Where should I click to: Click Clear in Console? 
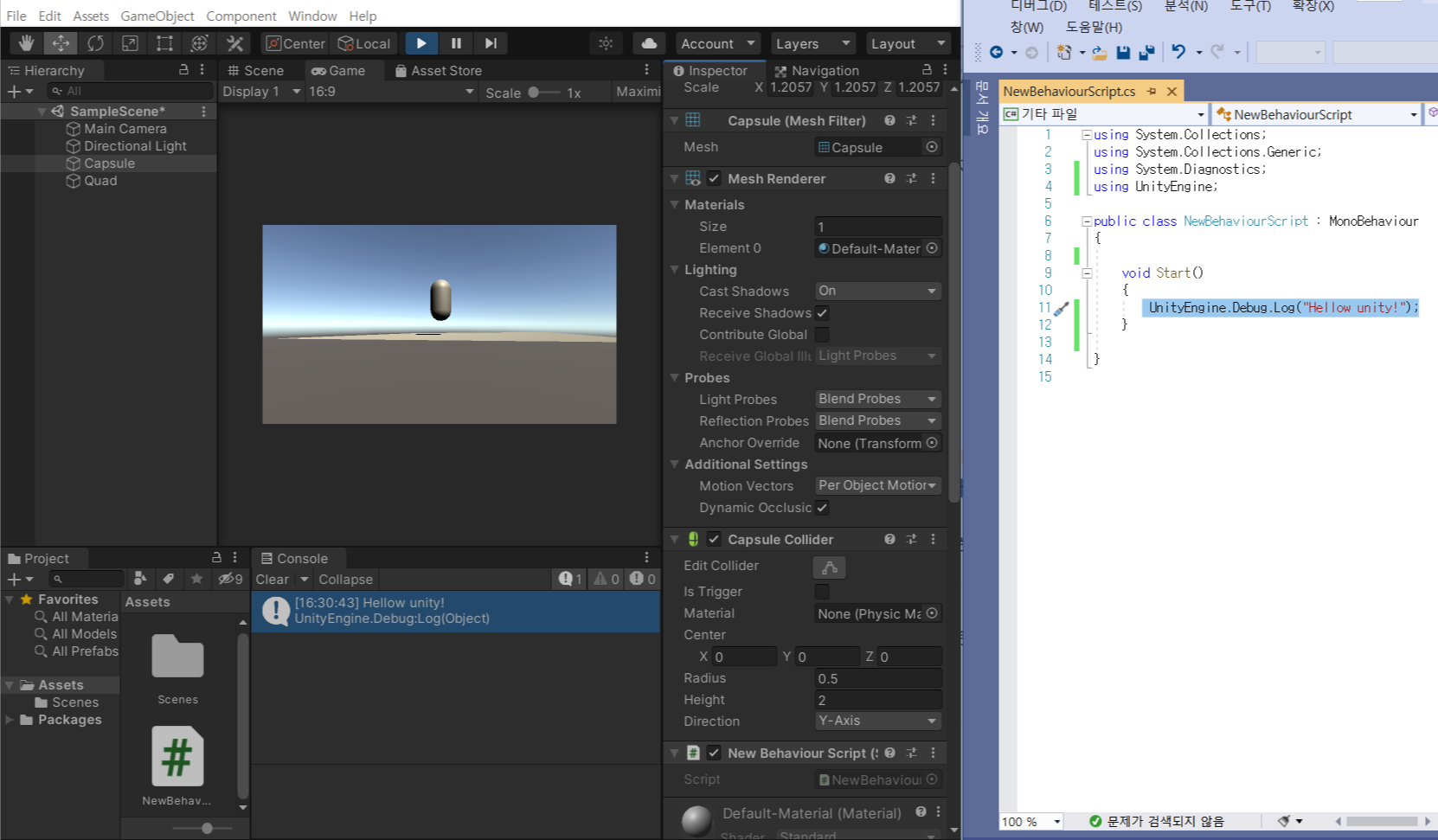pyautogui.click(x=273, y=580)
